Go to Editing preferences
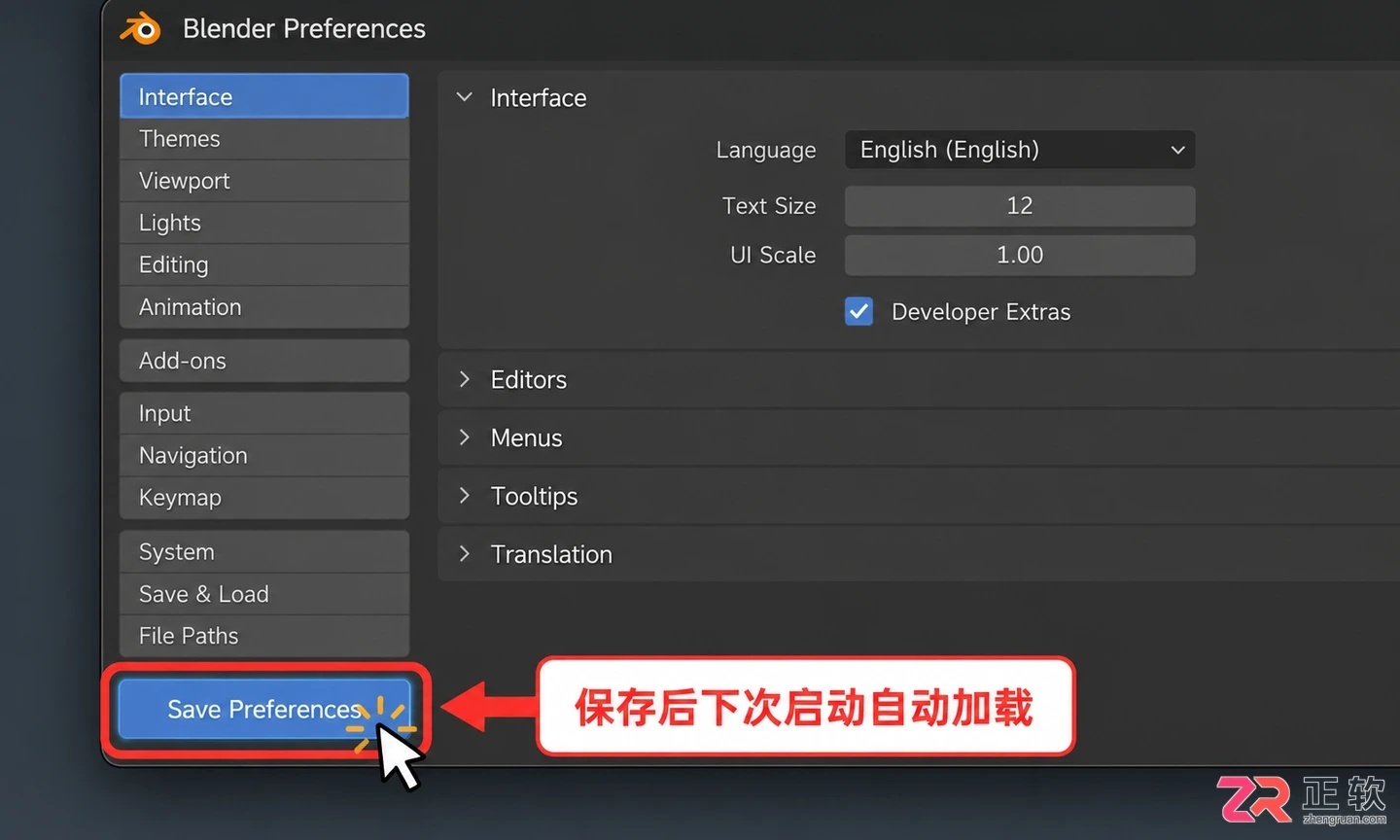The image size is (1400, 840). pyautogui.click(x=264, y=264)
